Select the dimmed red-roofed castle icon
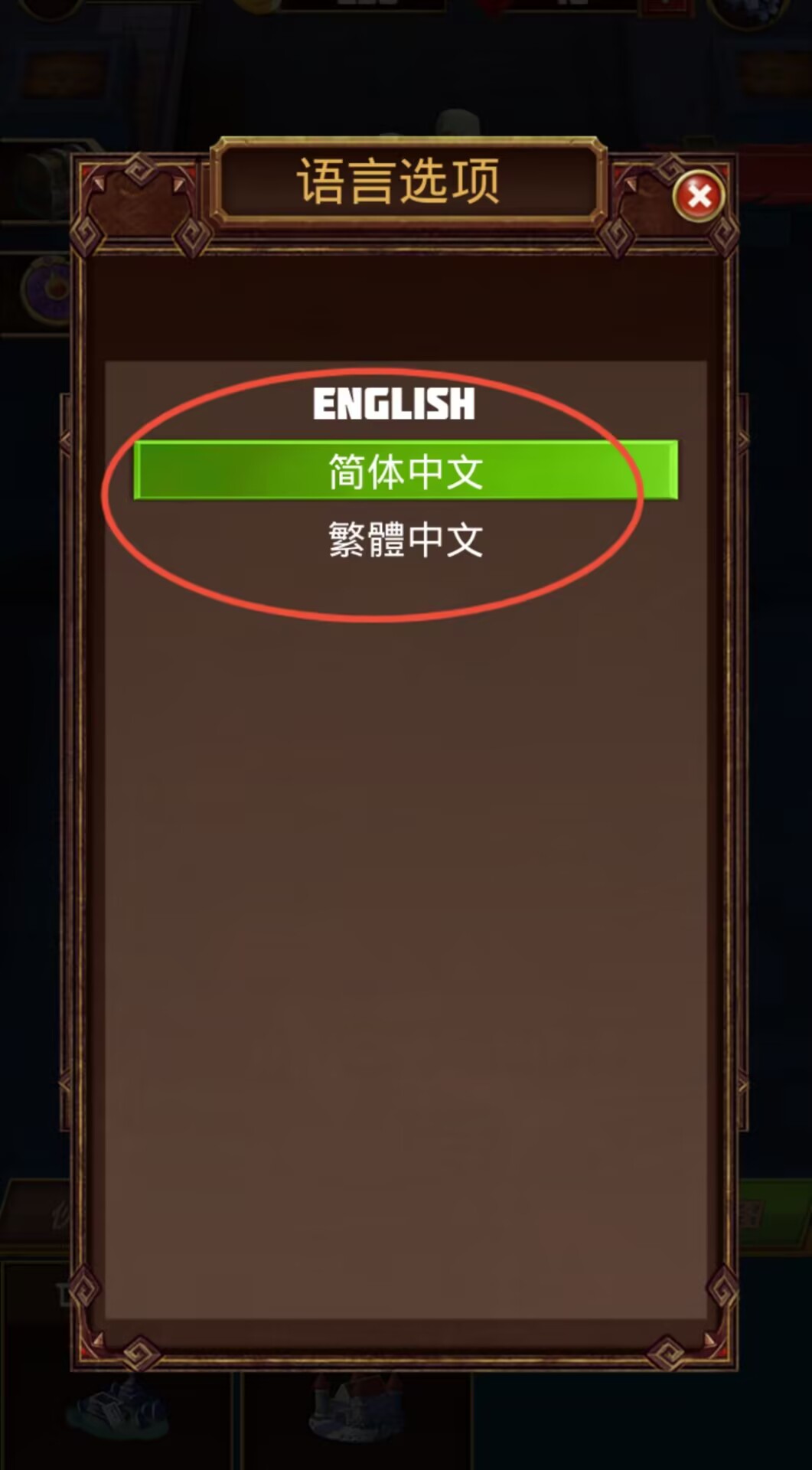The height and width of the screenshot is (1470, 812). coord(356,1405)
